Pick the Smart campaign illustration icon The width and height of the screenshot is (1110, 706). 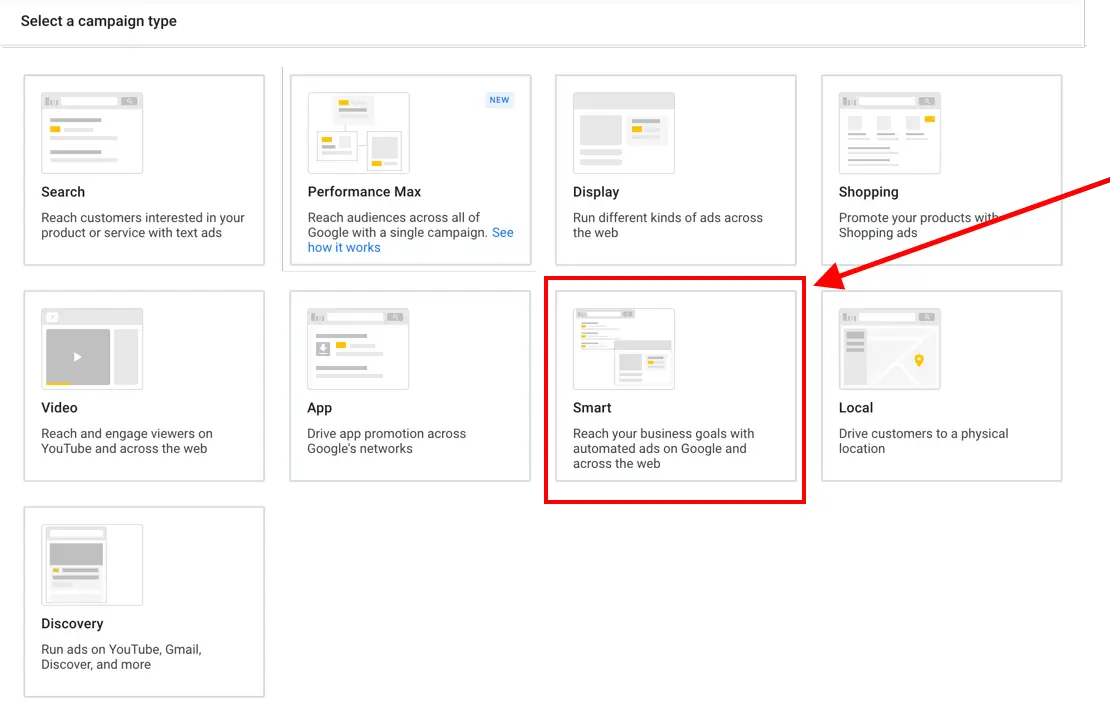(x=624, y=349)
